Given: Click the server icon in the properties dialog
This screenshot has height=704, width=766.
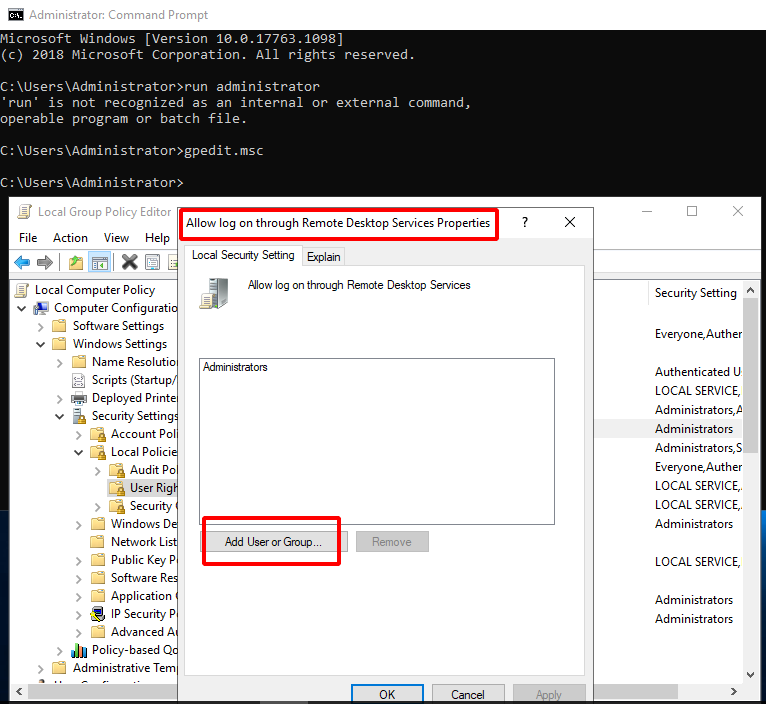Looking at the screenshot, I should (x=214, y=293).
